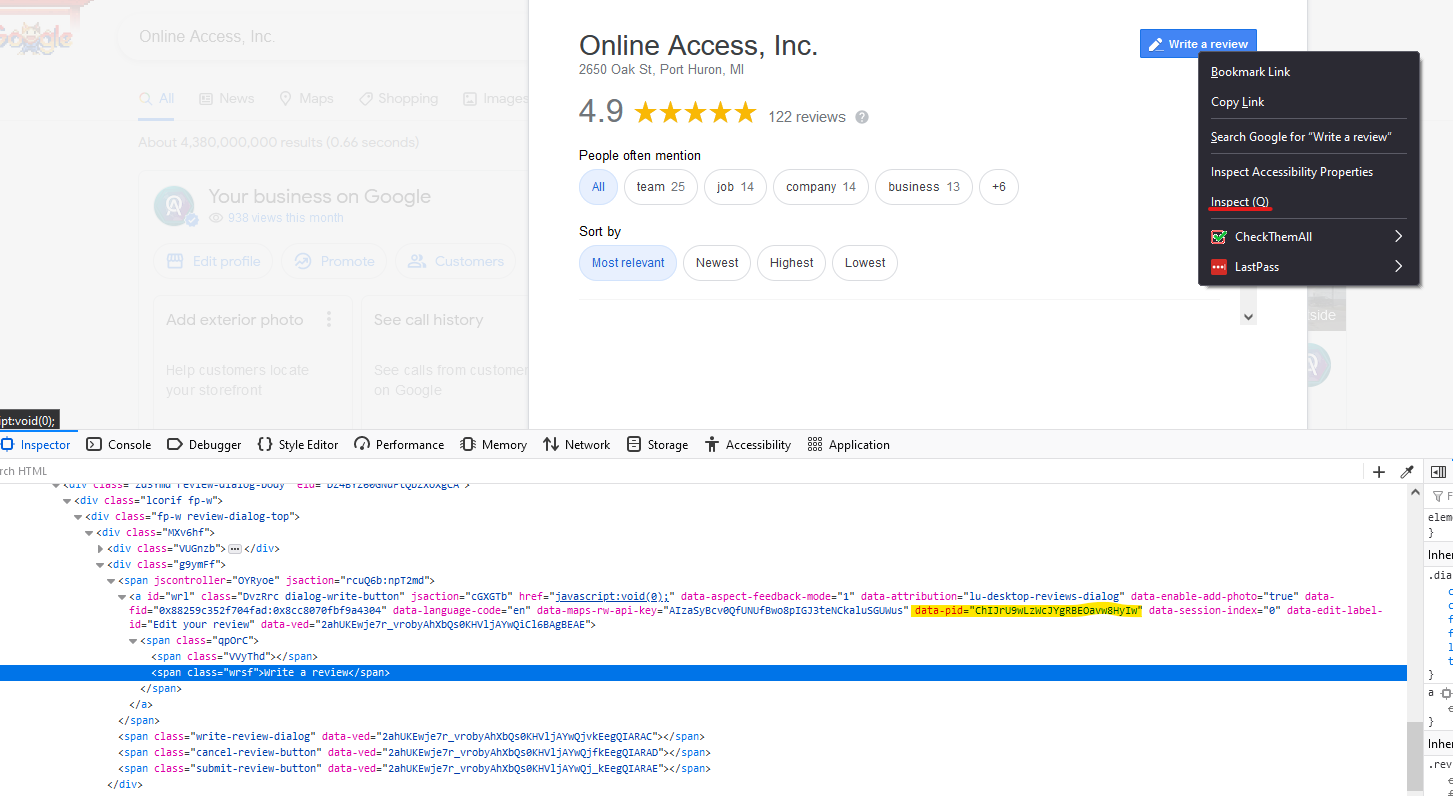Expand the LastPass submenu arrow
1453x796 pixels.
(1398, 267)
